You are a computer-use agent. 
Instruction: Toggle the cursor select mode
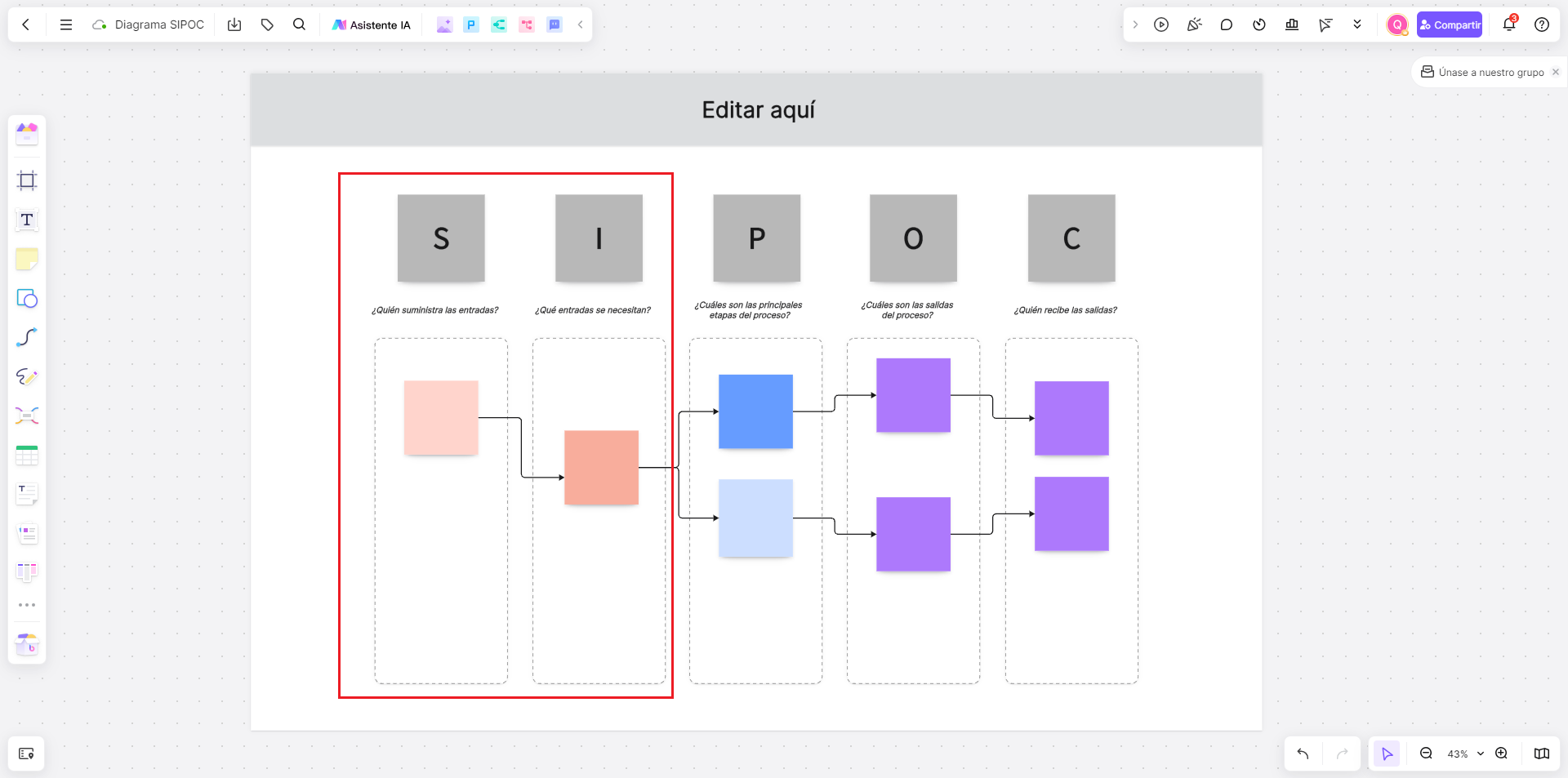[x=1387, y=754]
